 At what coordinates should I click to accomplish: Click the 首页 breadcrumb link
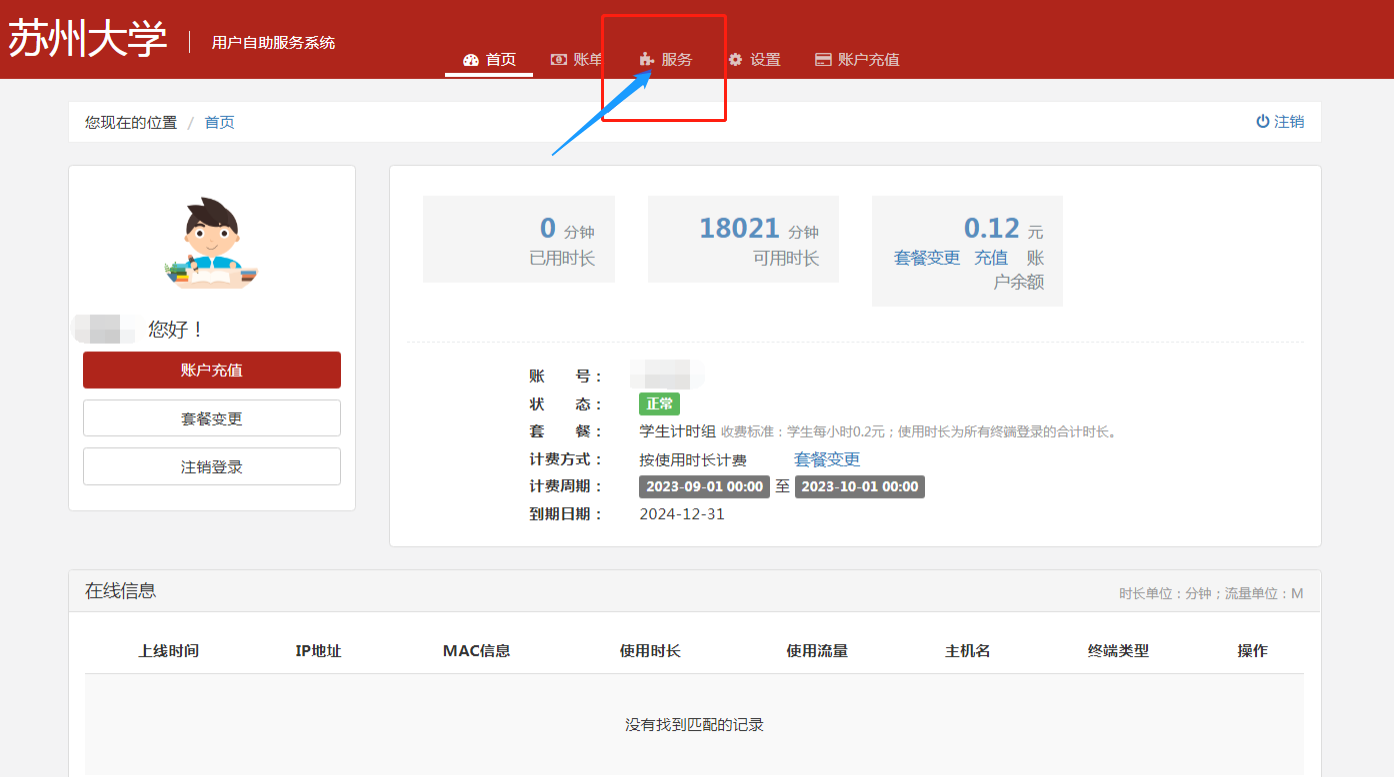219,123
